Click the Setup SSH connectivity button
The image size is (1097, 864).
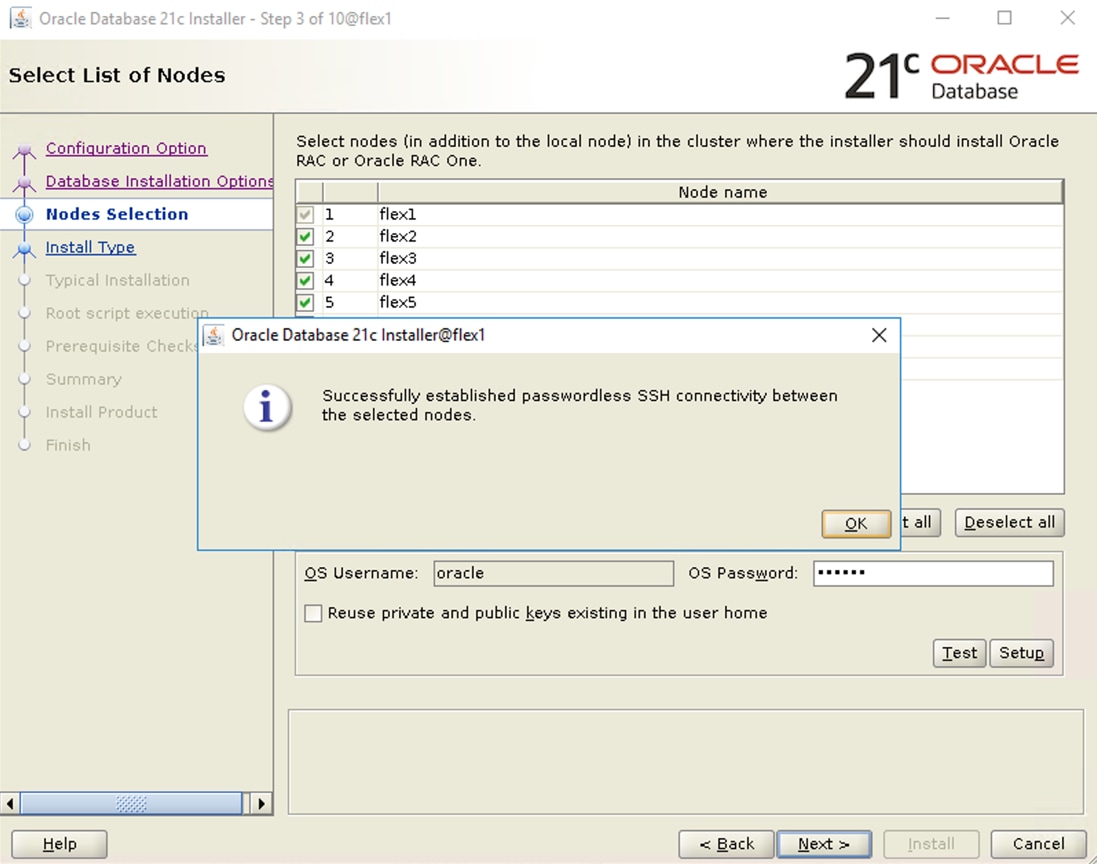(1021, 653)
